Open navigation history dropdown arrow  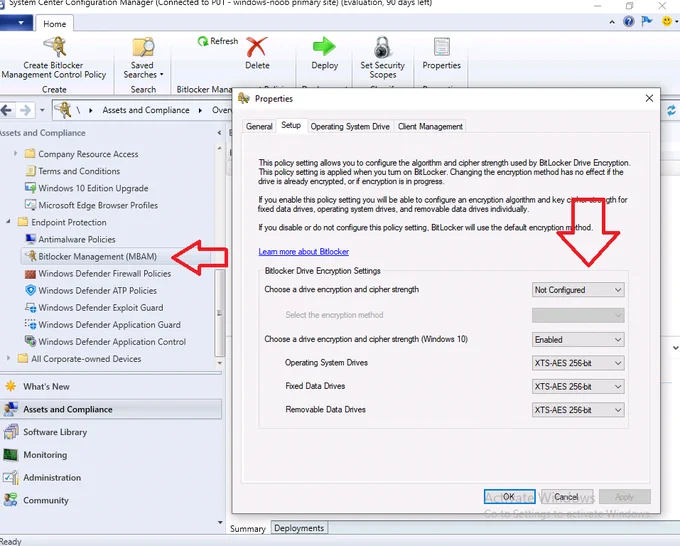[x=42, y=110]
